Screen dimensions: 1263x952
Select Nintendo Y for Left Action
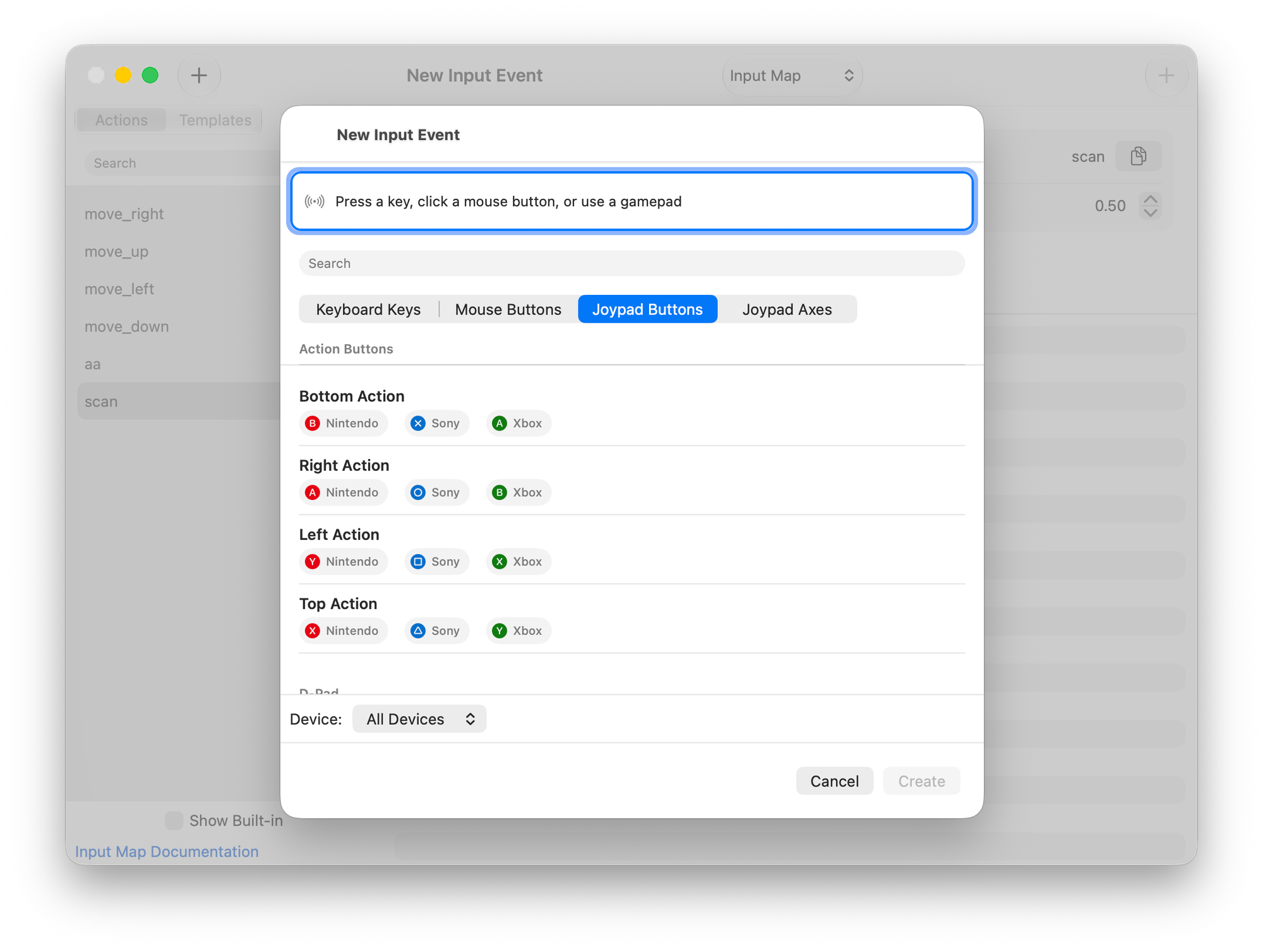coord(343,561)
